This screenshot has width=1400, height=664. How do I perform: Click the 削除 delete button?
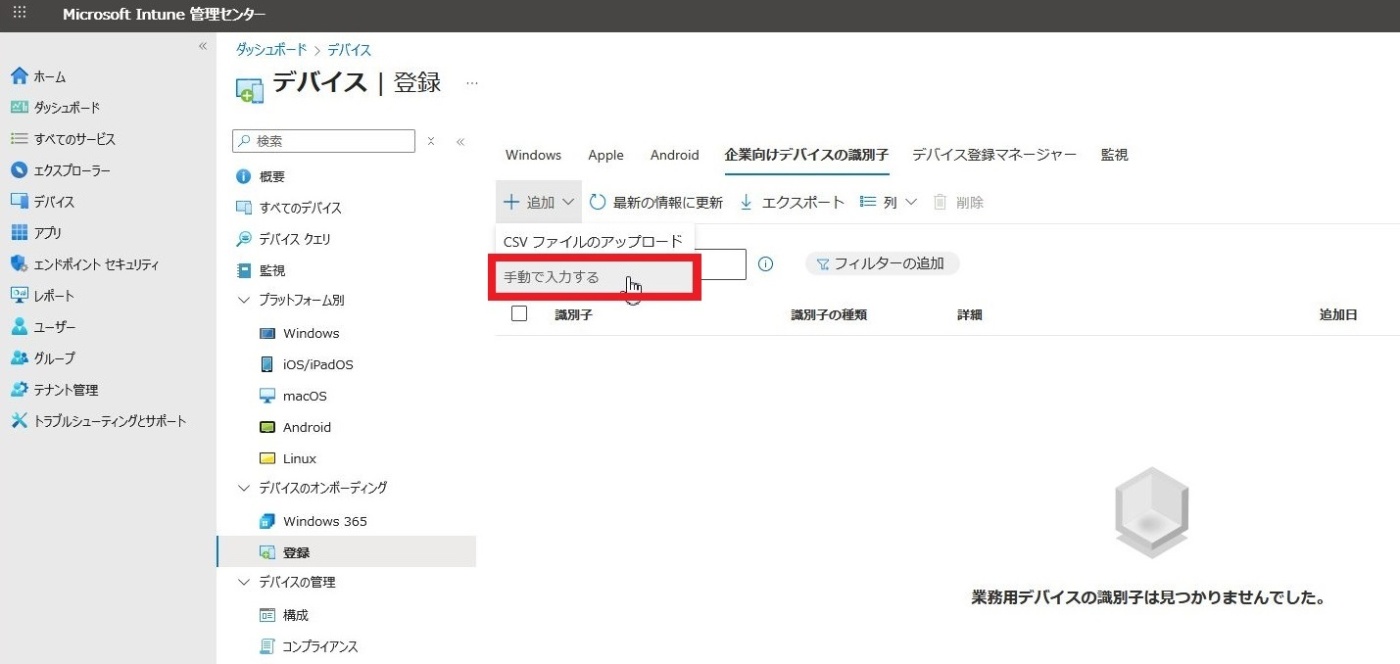click(x=958, y=202)
